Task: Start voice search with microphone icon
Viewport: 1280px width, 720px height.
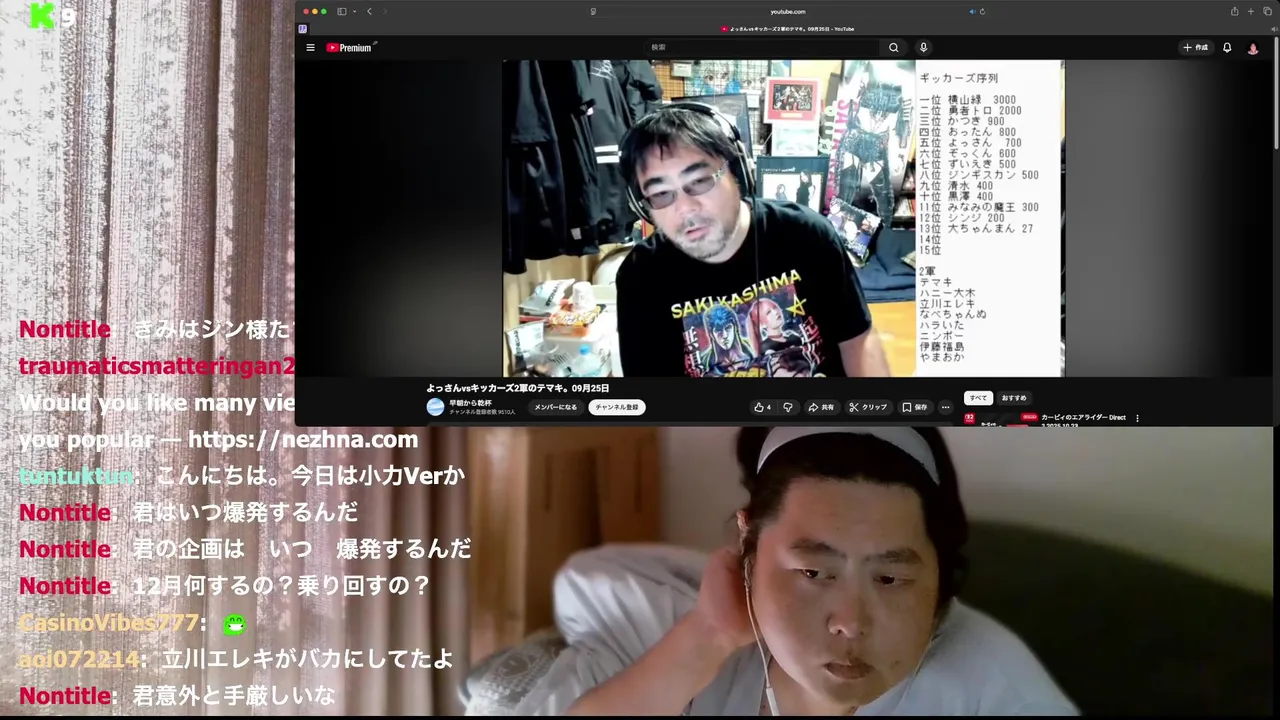Action: 923,47
